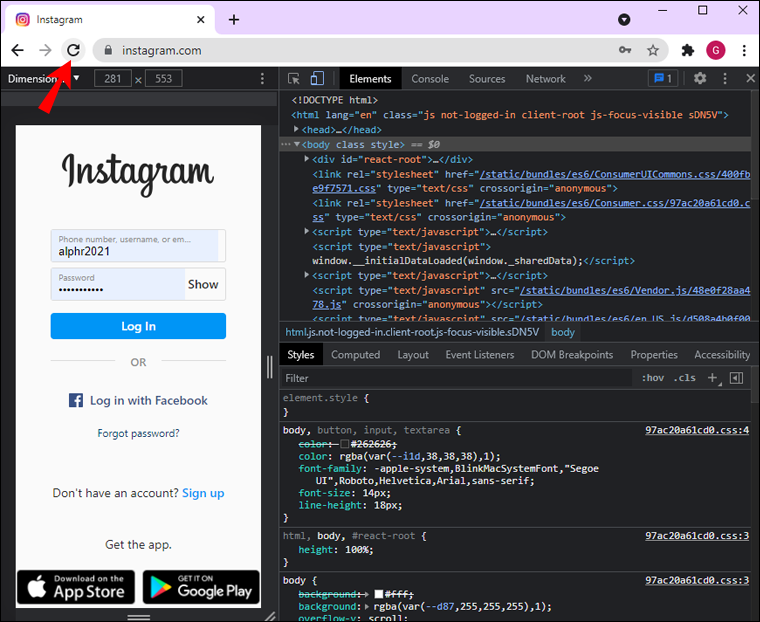
Task: Close the DevTools panel
Action: click(750, 78)
